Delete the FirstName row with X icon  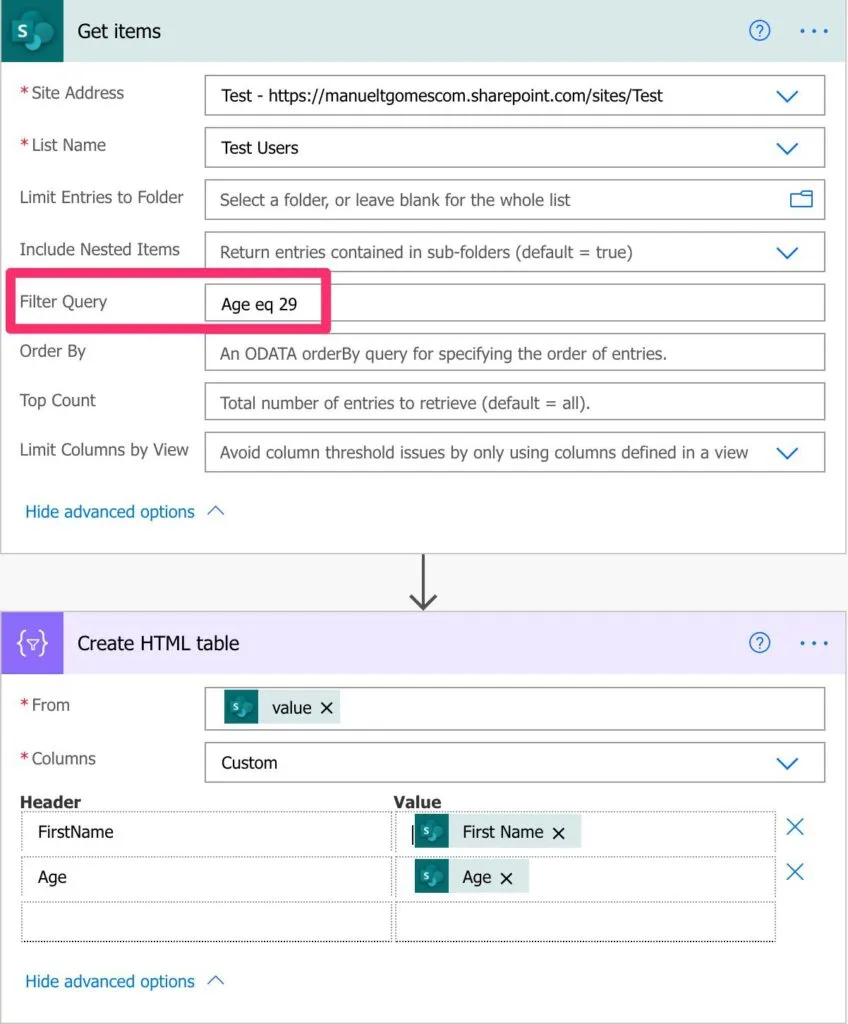pos(795,827)
